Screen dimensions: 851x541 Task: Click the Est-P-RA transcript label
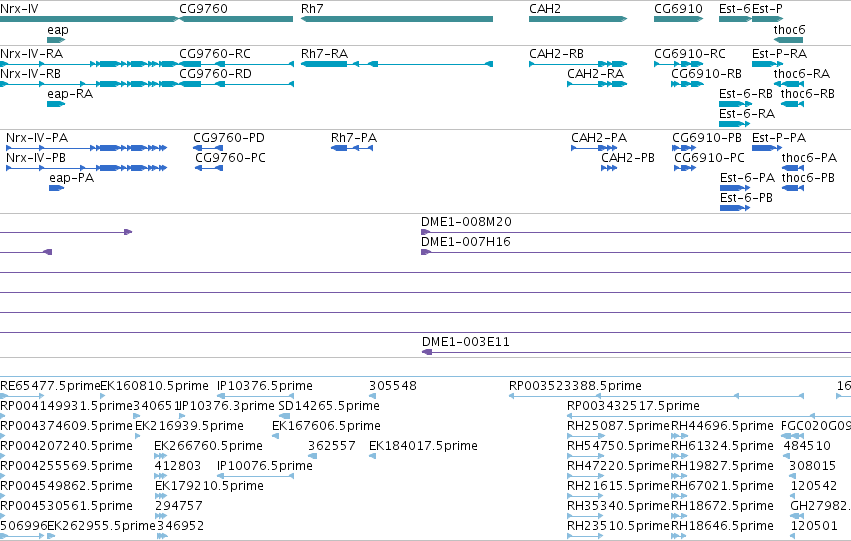(x=779, y=54)
